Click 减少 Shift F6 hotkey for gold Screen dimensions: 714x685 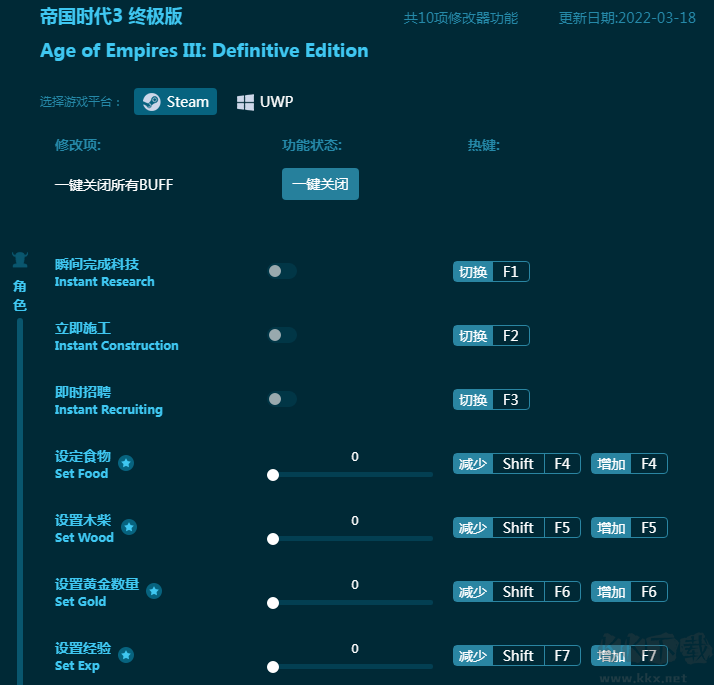(x=516, y=592)
